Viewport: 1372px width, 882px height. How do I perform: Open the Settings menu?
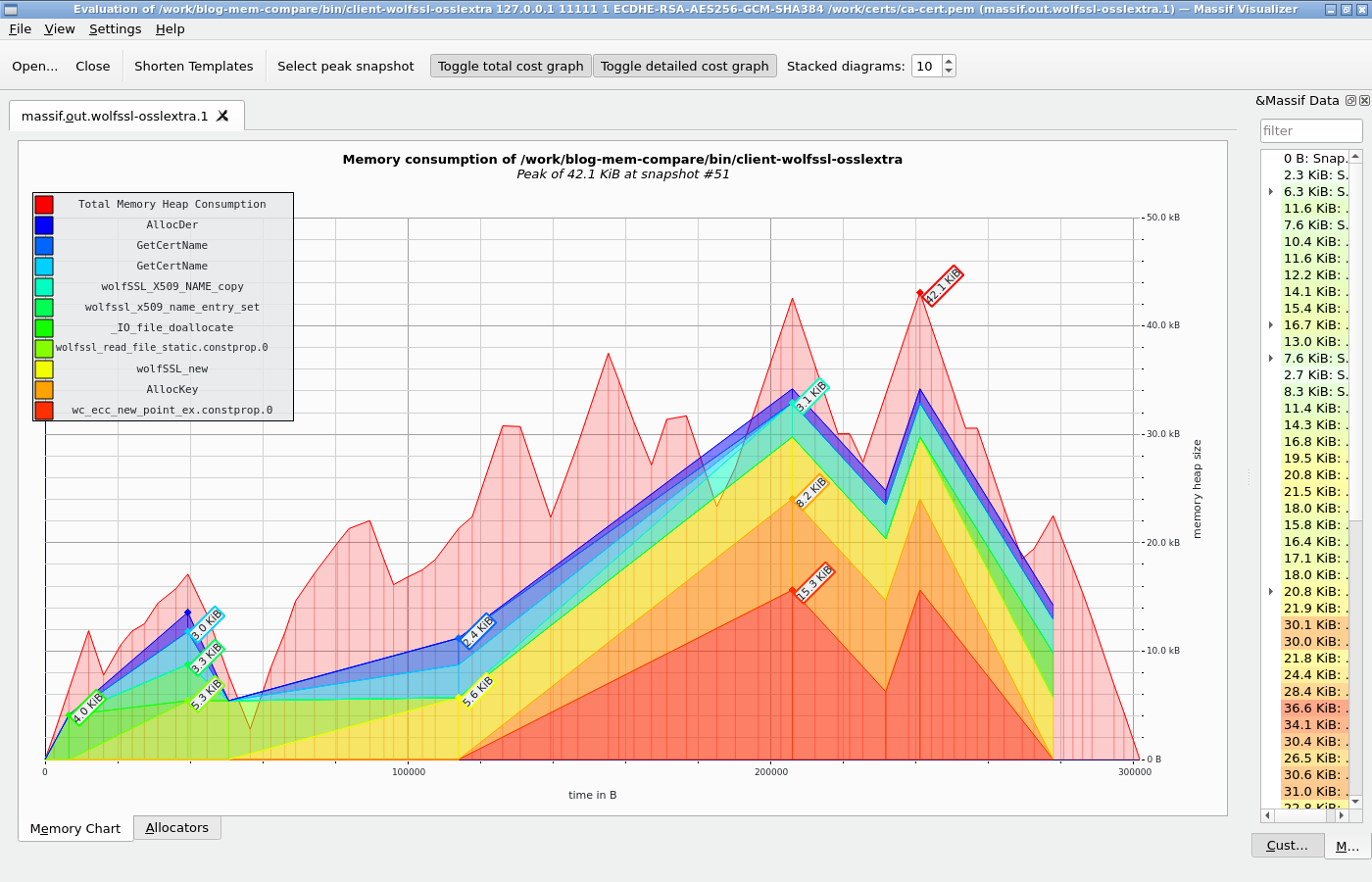(115, 29)
